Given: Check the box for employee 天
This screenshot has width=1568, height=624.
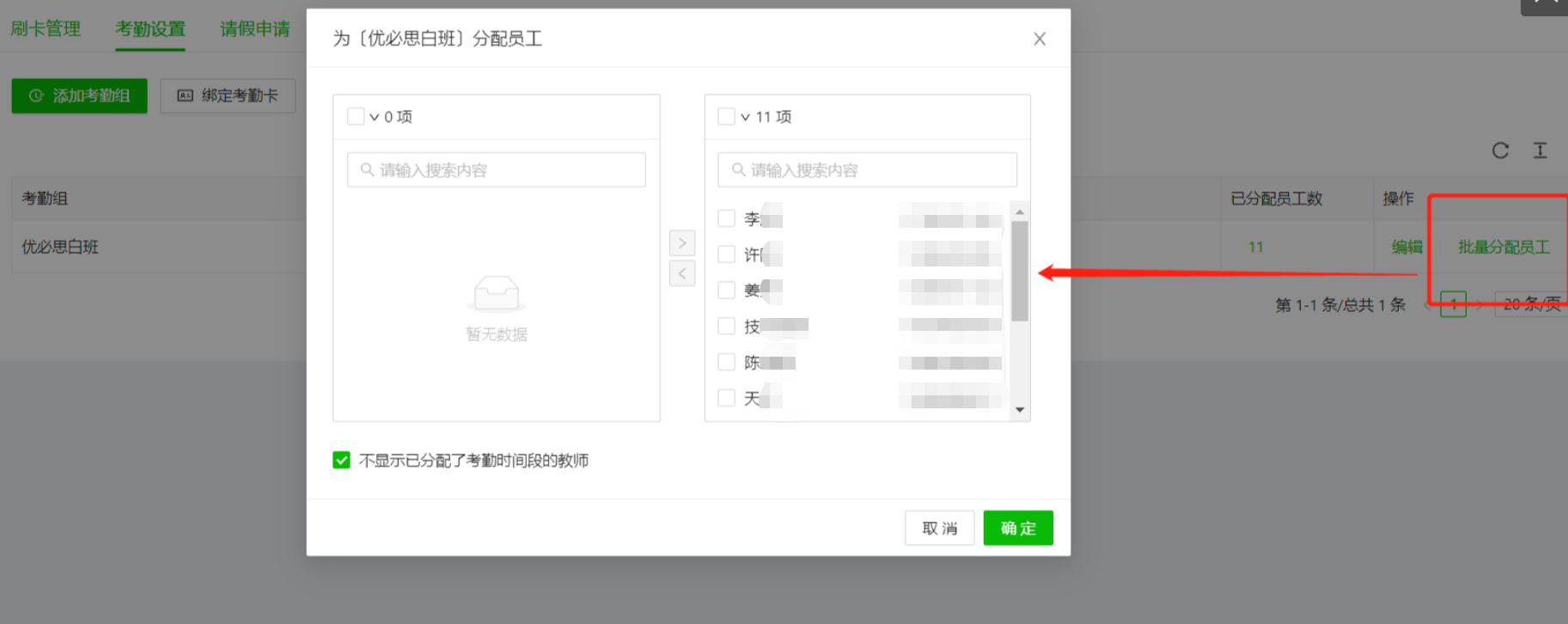Looking at the screenshot, I should tap(726, 397).
